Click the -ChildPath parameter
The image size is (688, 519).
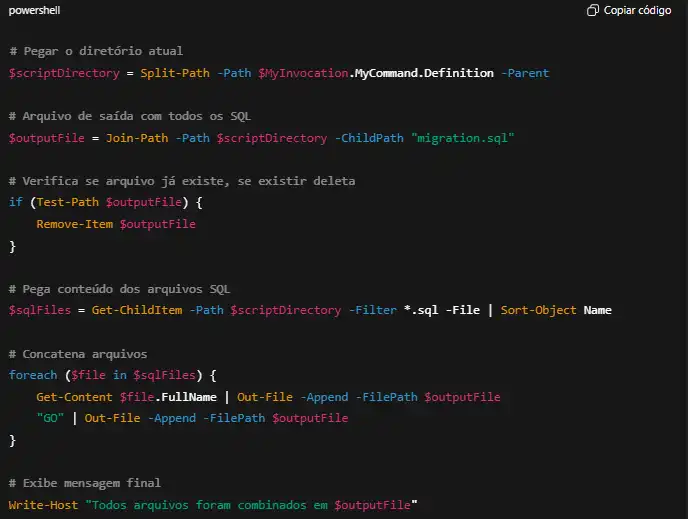368,138
